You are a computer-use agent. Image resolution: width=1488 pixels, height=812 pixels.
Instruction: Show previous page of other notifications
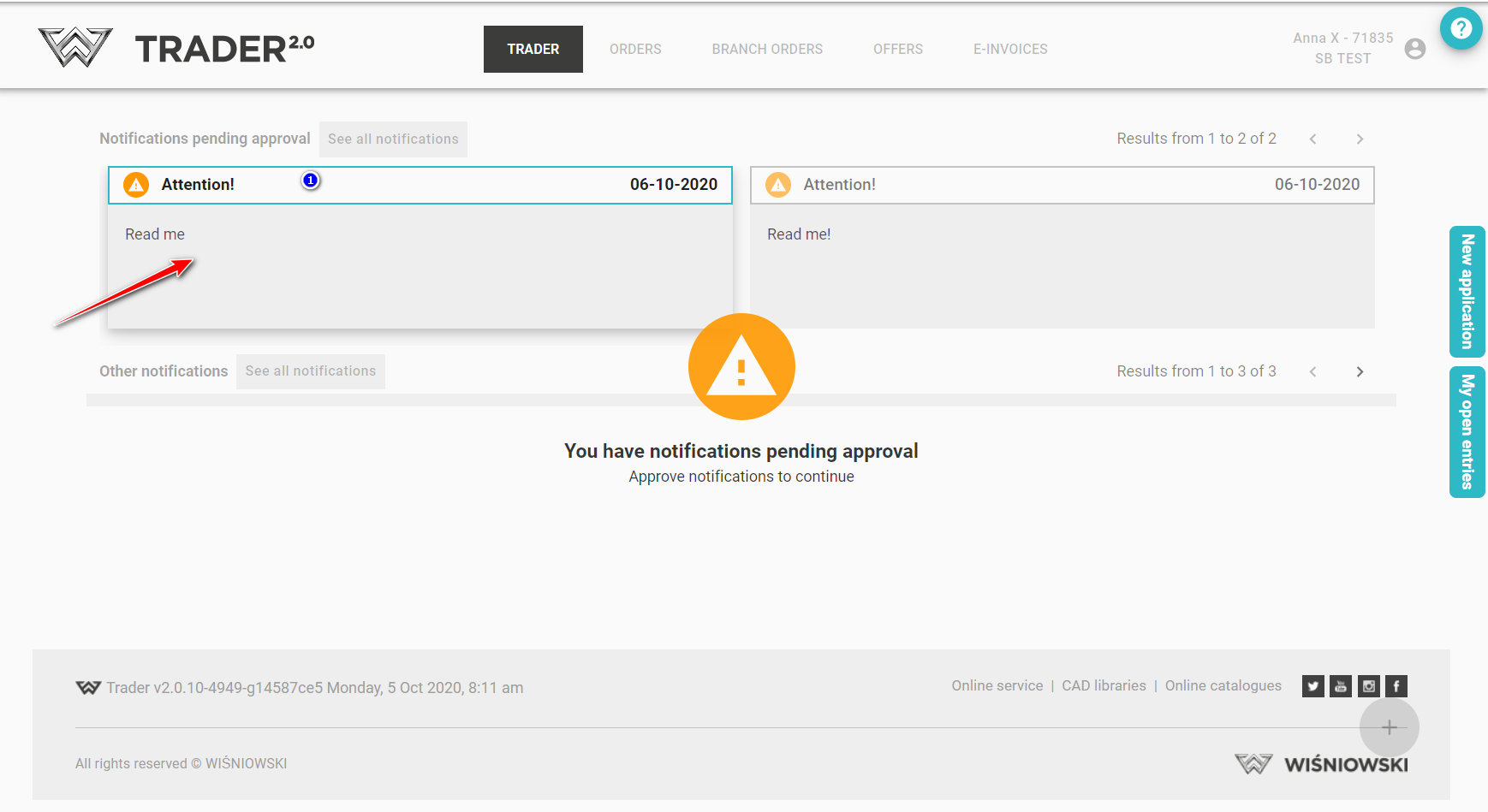(x=1312, y=372)
